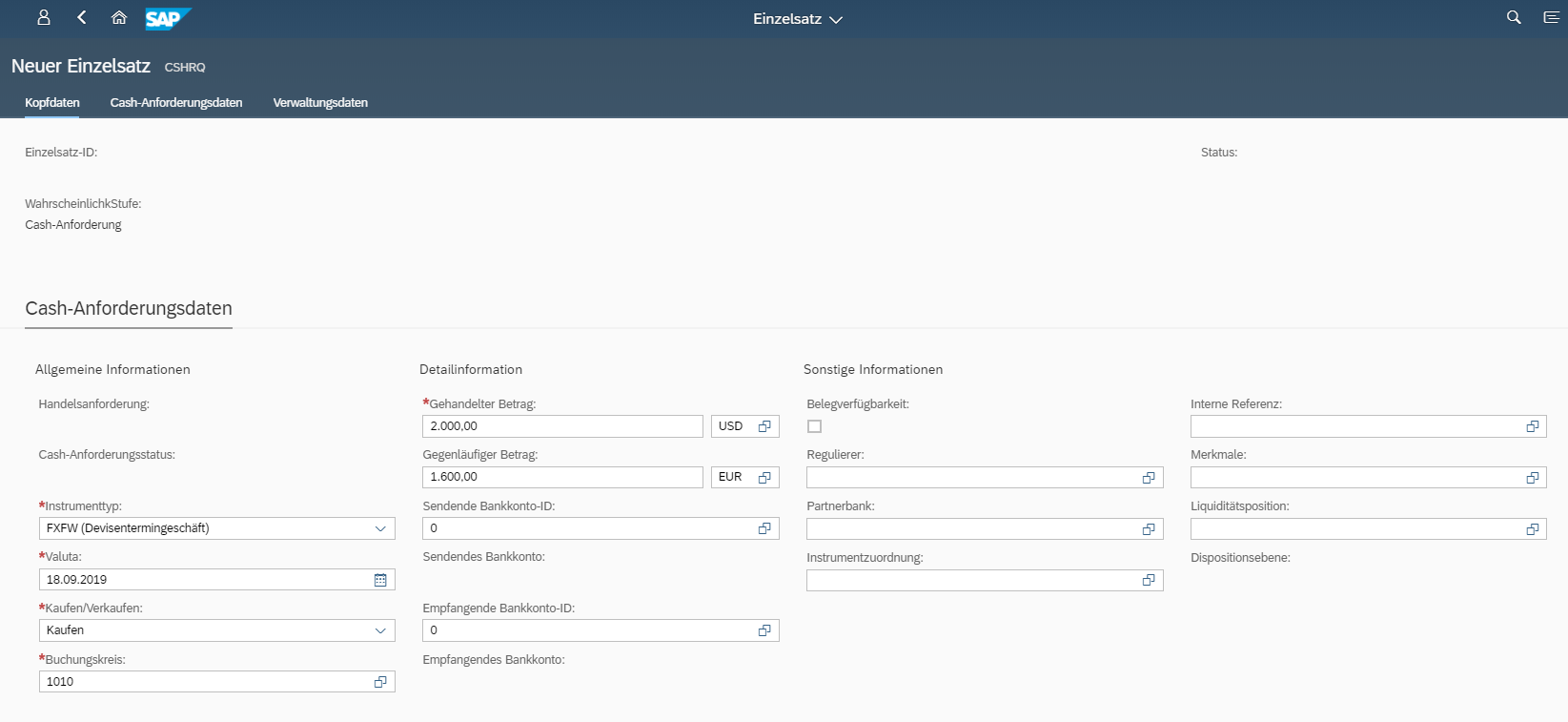Open the user profile icon
The height and width of the screenshot is (722, 1568).
tap(44, 18)
